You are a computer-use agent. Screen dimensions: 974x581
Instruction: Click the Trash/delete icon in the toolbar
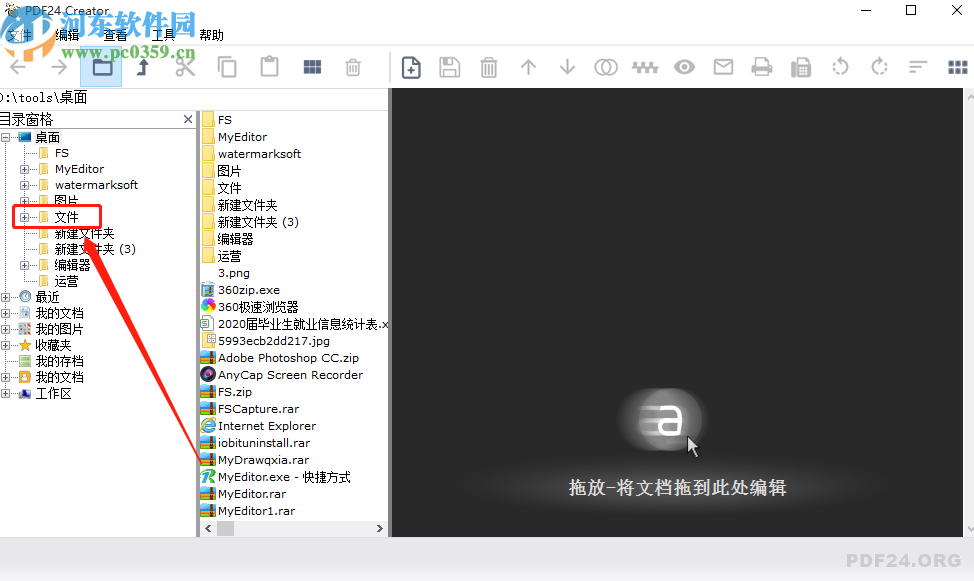pyautogui.click(x=352, y=67)
